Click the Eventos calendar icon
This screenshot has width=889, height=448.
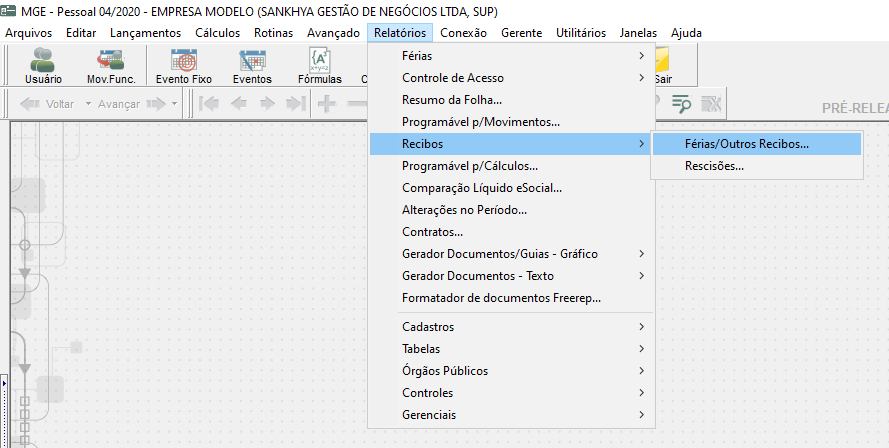pyautogui.click(x=252, y=66)
